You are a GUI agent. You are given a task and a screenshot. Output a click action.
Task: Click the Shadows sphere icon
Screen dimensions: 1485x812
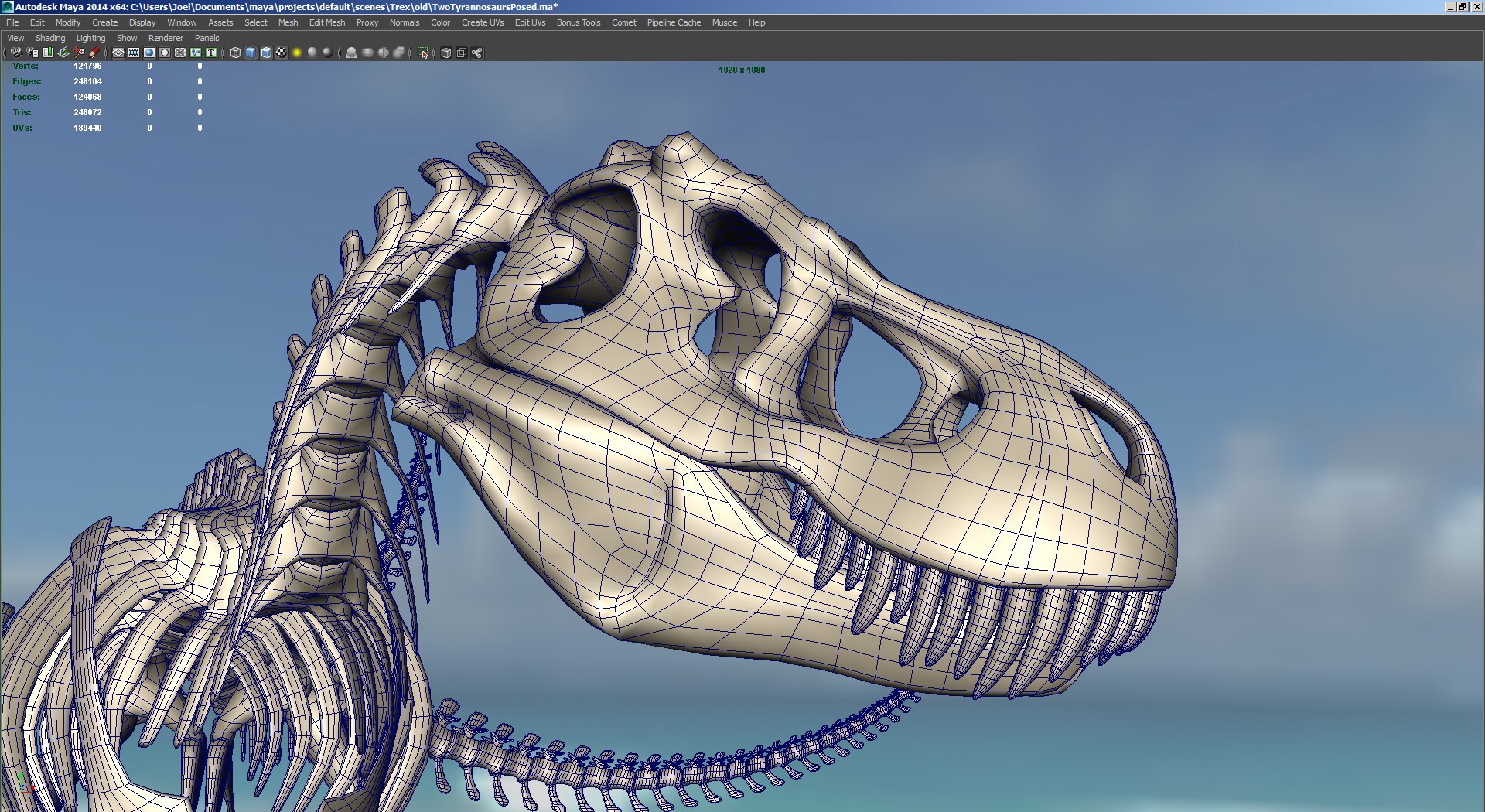(312, 53)
